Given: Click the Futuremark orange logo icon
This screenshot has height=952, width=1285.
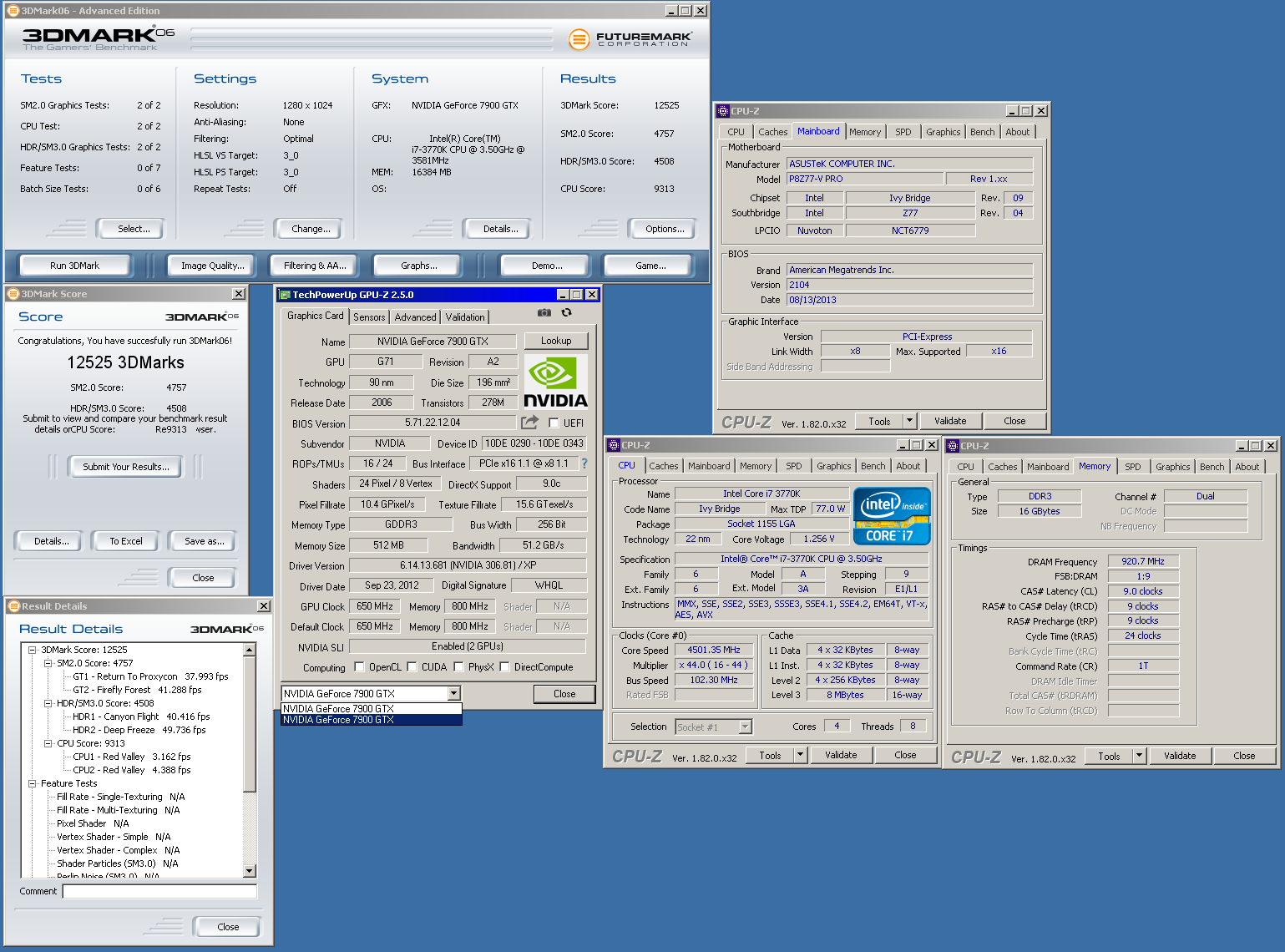Looking at the screenshot, I should point(579,38).
